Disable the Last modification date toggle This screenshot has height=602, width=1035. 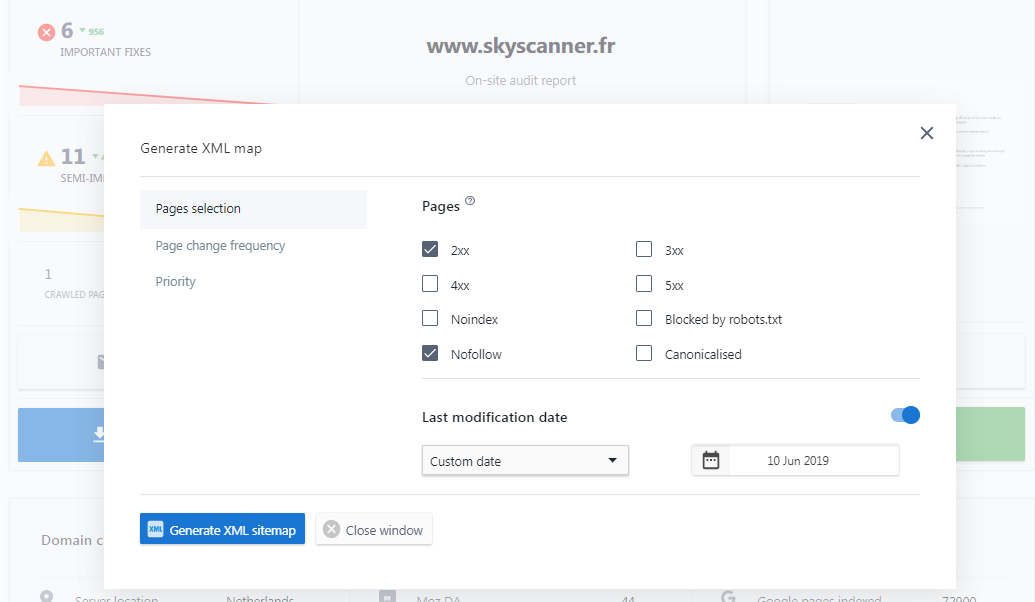(903, 415)
